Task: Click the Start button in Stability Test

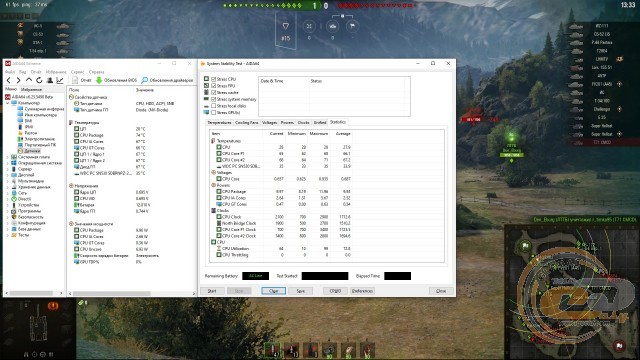Action: (x=212, y=291)
